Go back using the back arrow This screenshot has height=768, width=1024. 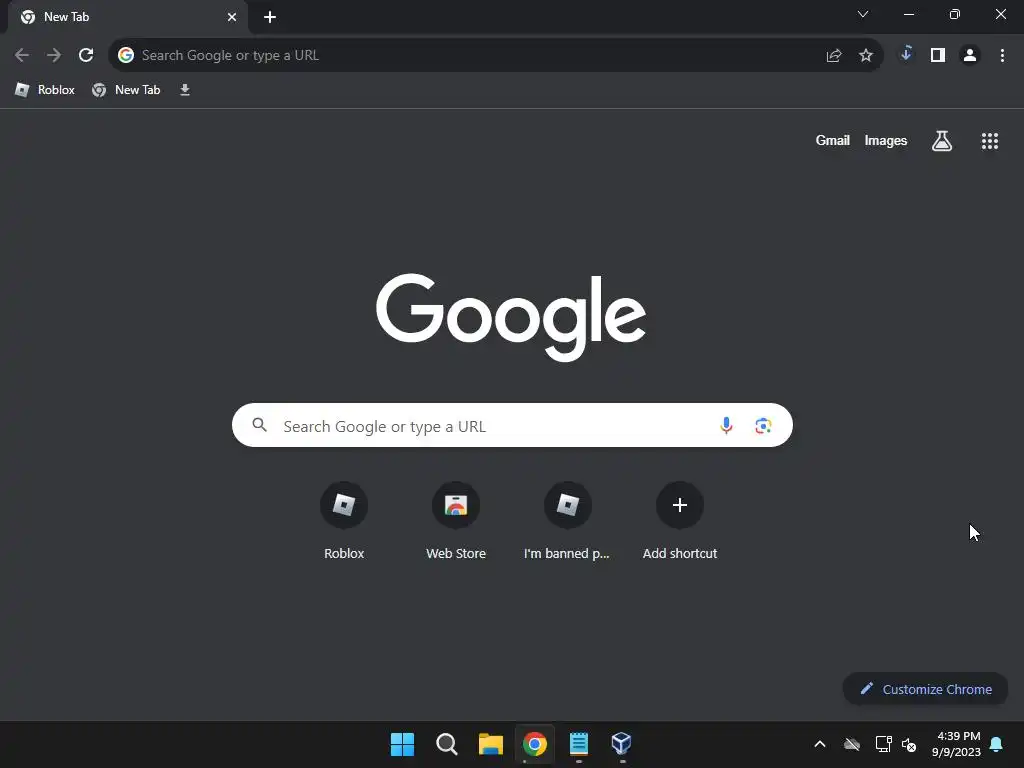22,55
